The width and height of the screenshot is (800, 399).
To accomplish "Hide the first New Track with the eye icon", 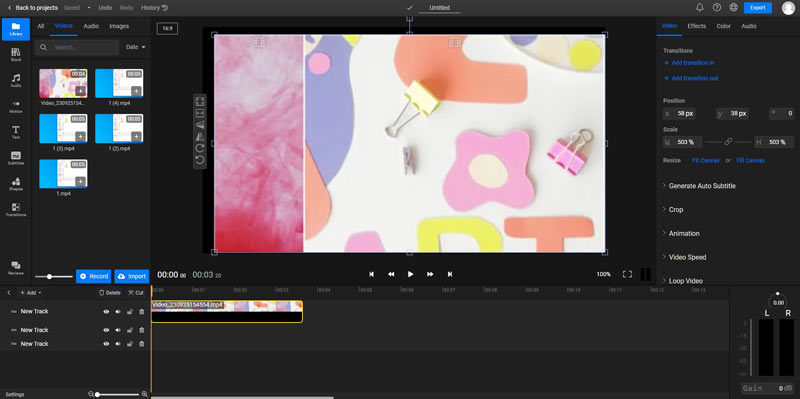I will point(106,312).
